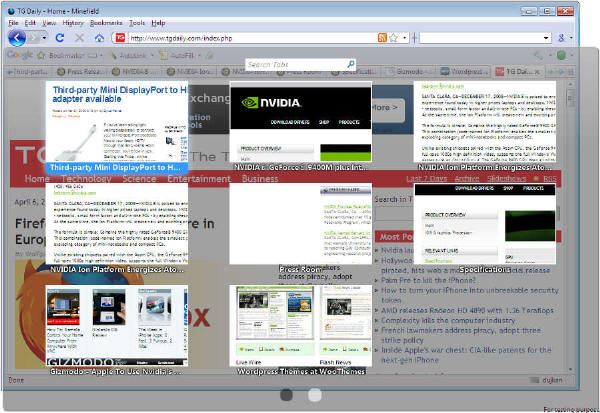Viewport: 600px width, 413px height.
Task: Bookmark this page with the star icon
Action: [x=393, y=38]
